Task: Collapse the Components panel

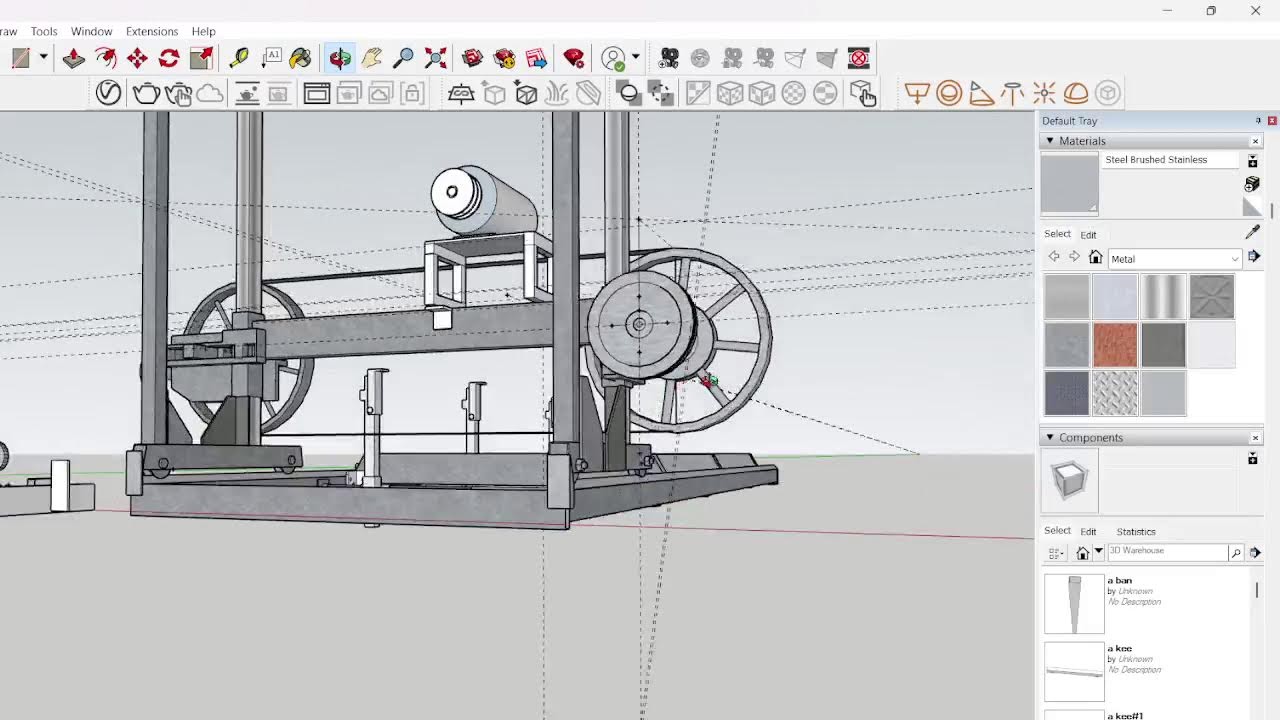Action: (1050, 438)
